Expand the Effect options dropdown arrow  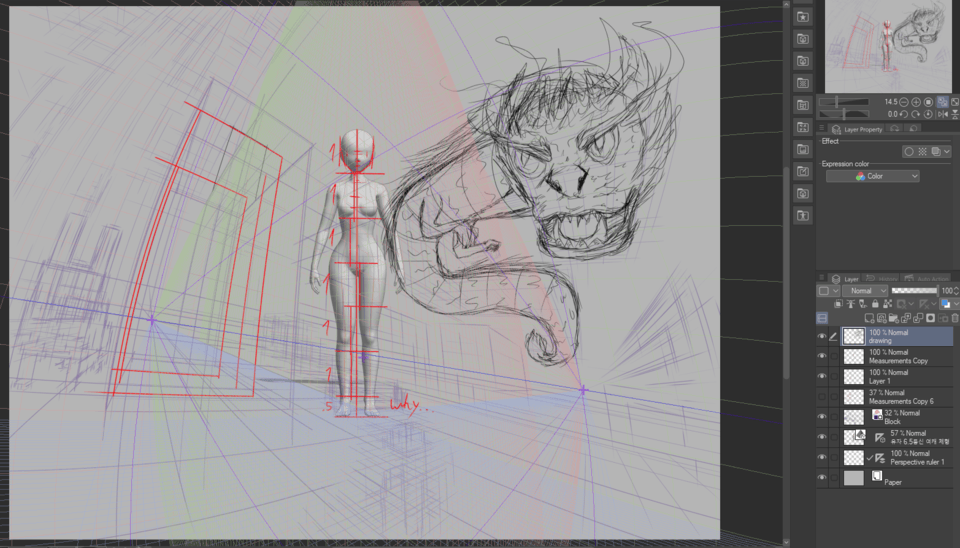[x=947, y=151]
